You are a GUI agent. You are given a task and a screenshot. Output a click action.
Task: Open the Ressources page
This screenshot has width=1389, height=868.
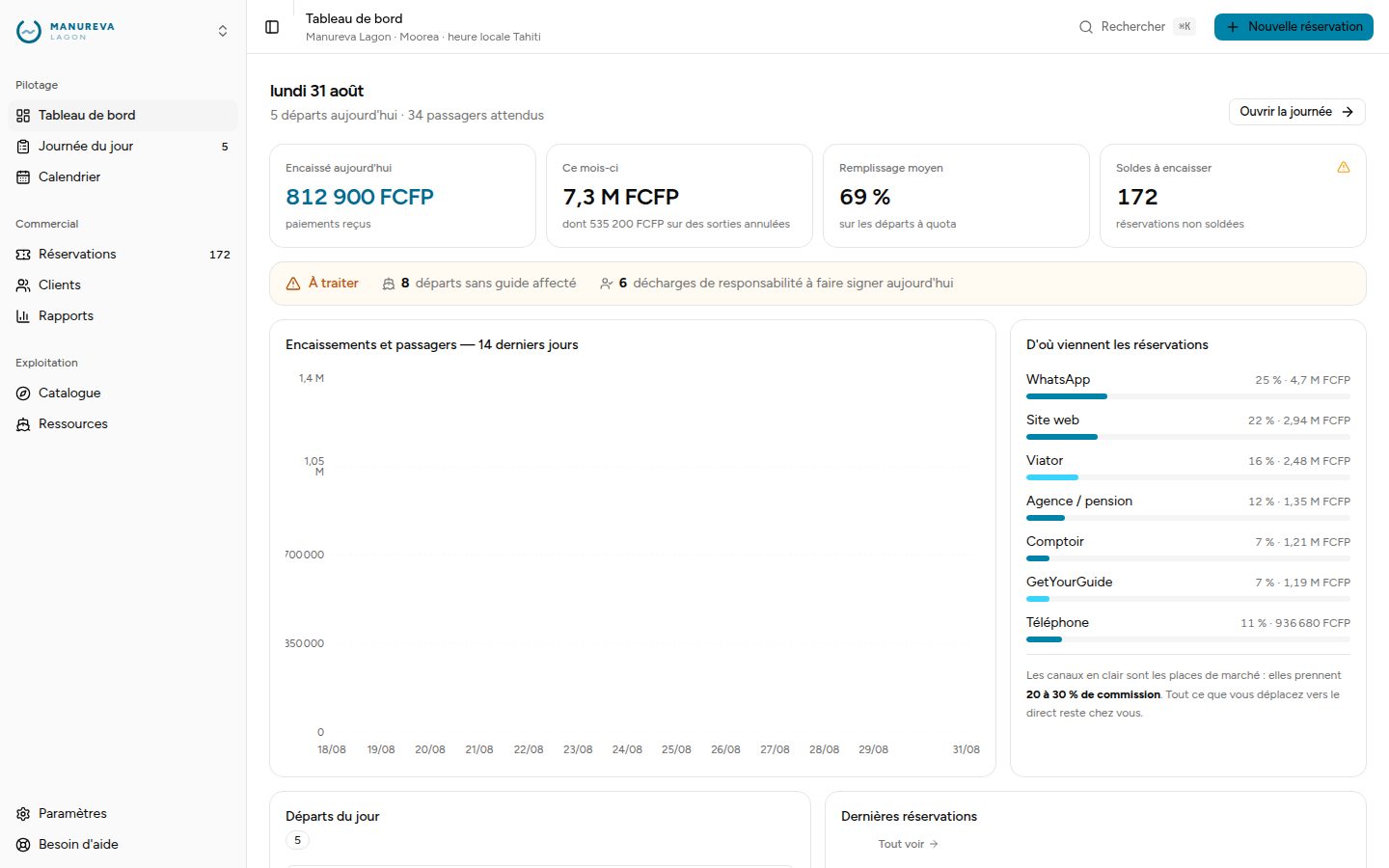tap(123, 424)
